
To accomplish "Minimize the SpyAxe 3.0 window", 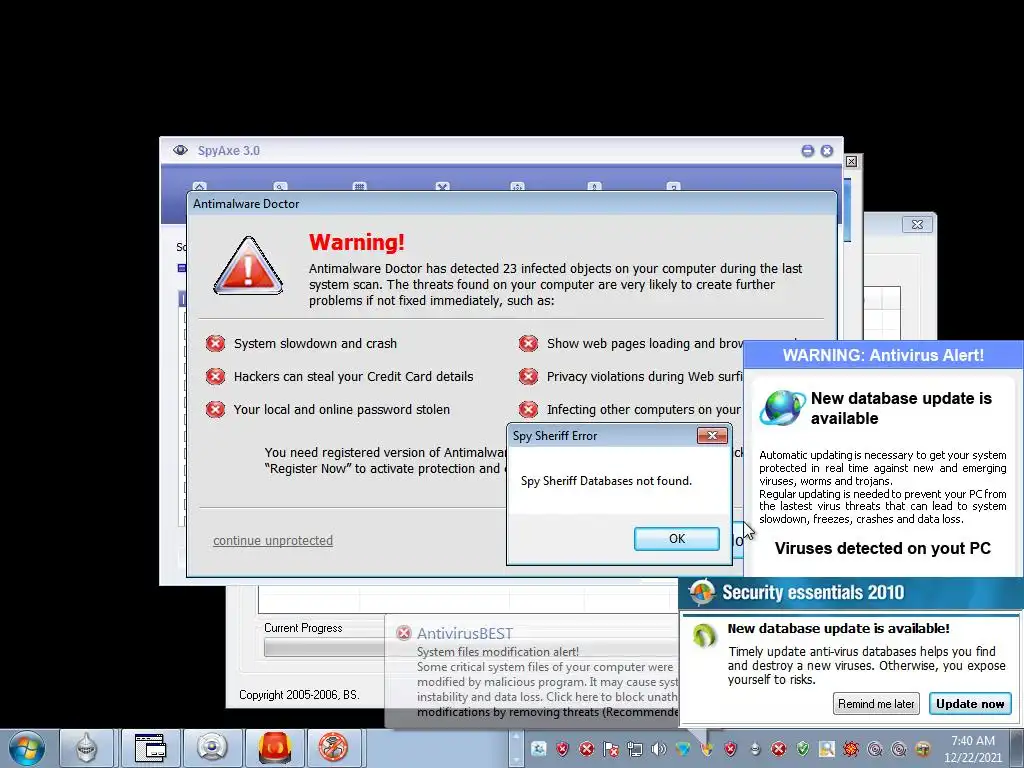I will (808, 151).
